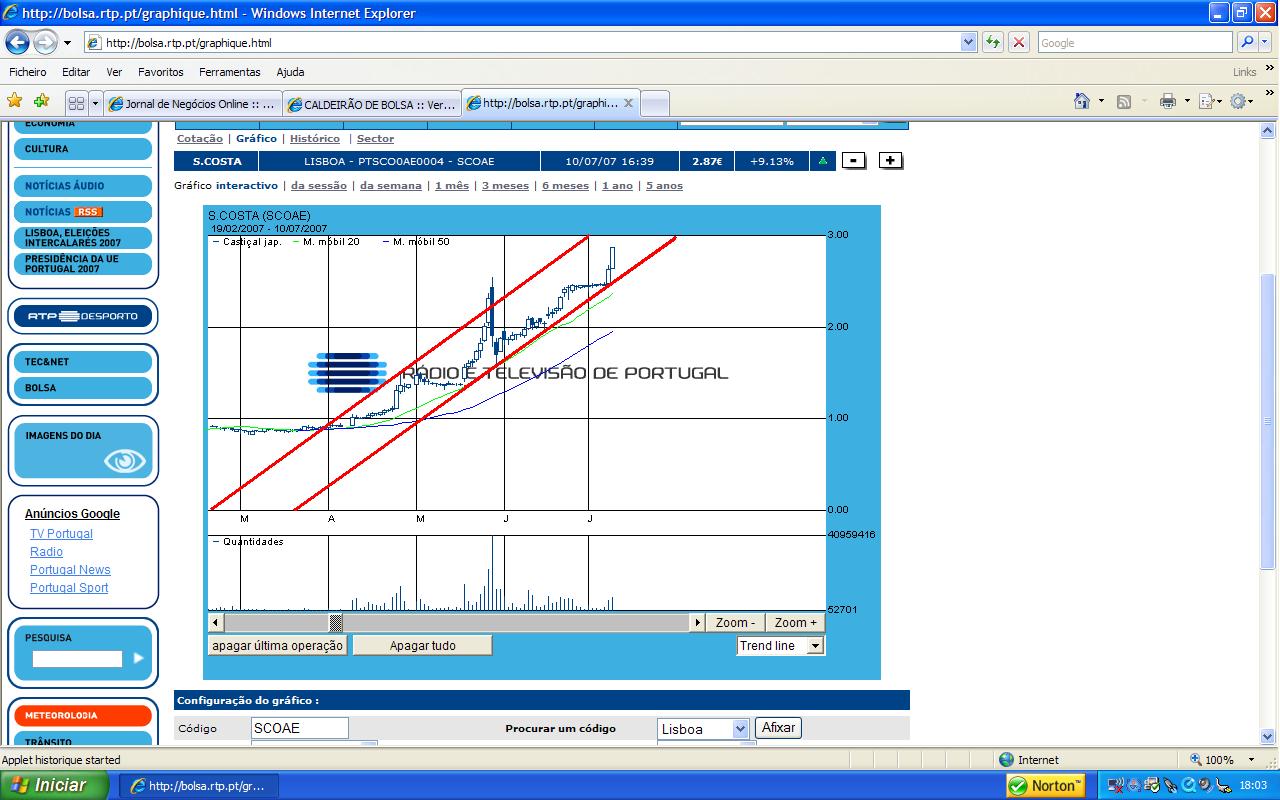Open the Ficheiro menu
The image size is (1280, 800).
[28, 72]
